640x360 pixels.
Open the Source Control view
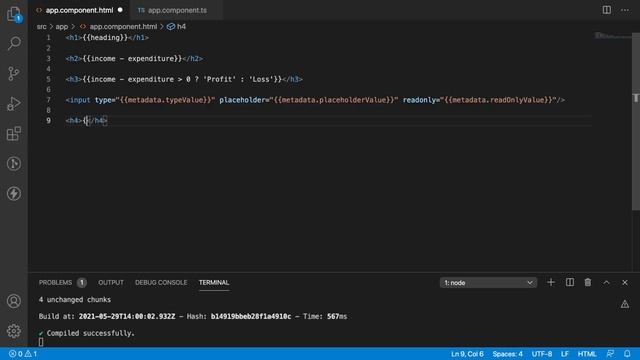pyautogui.click(x=14, y=73)
